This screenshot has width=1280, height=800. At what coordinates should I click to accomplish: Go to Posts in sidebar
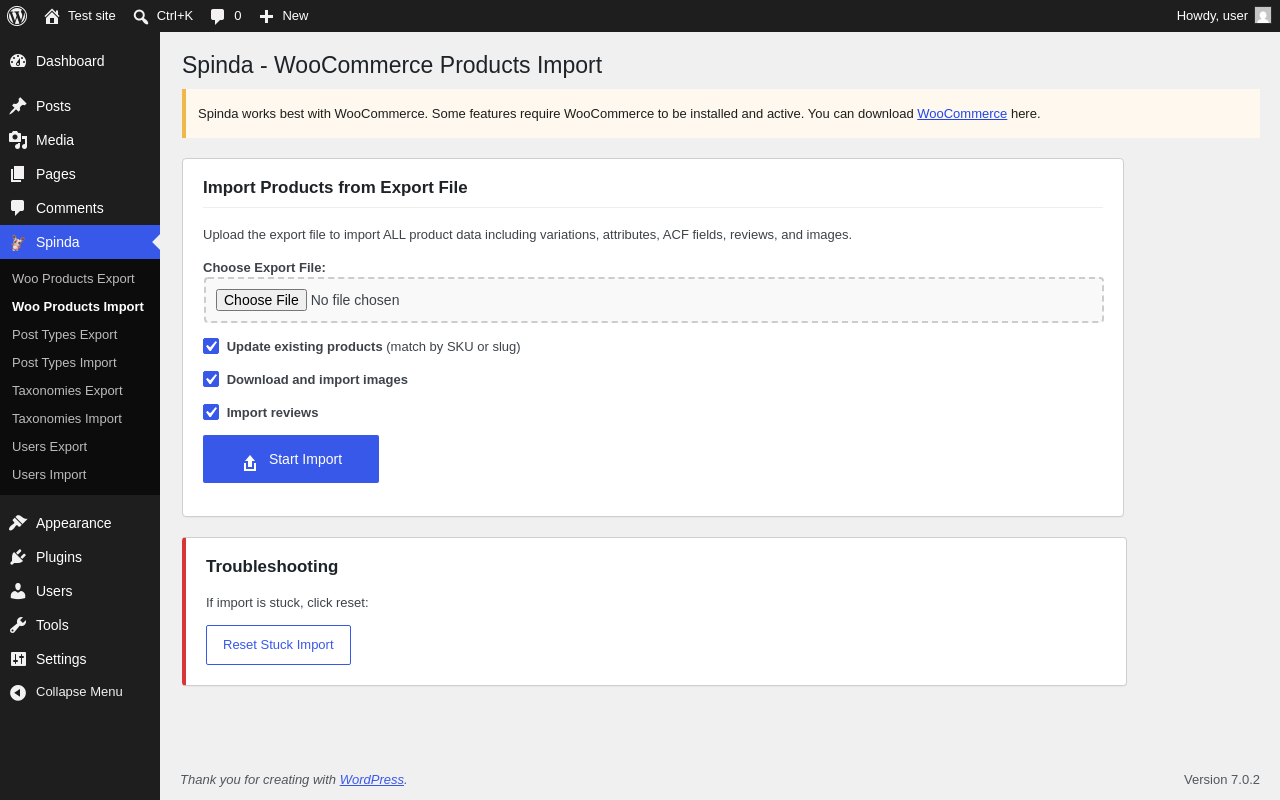tap(80, 106)
